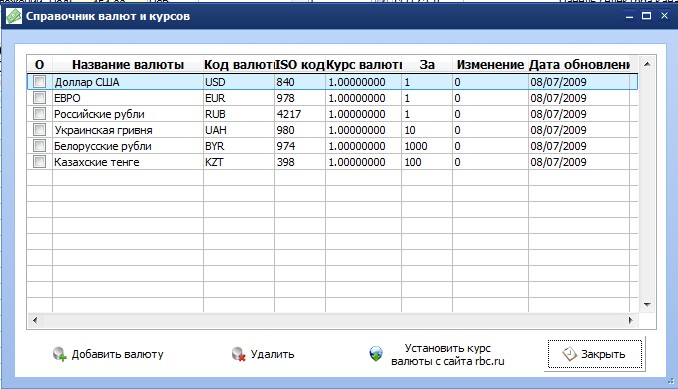678x389 pixels.
Task: Minimize the Справочник валют и курсов window
Action: coord(629,16)
